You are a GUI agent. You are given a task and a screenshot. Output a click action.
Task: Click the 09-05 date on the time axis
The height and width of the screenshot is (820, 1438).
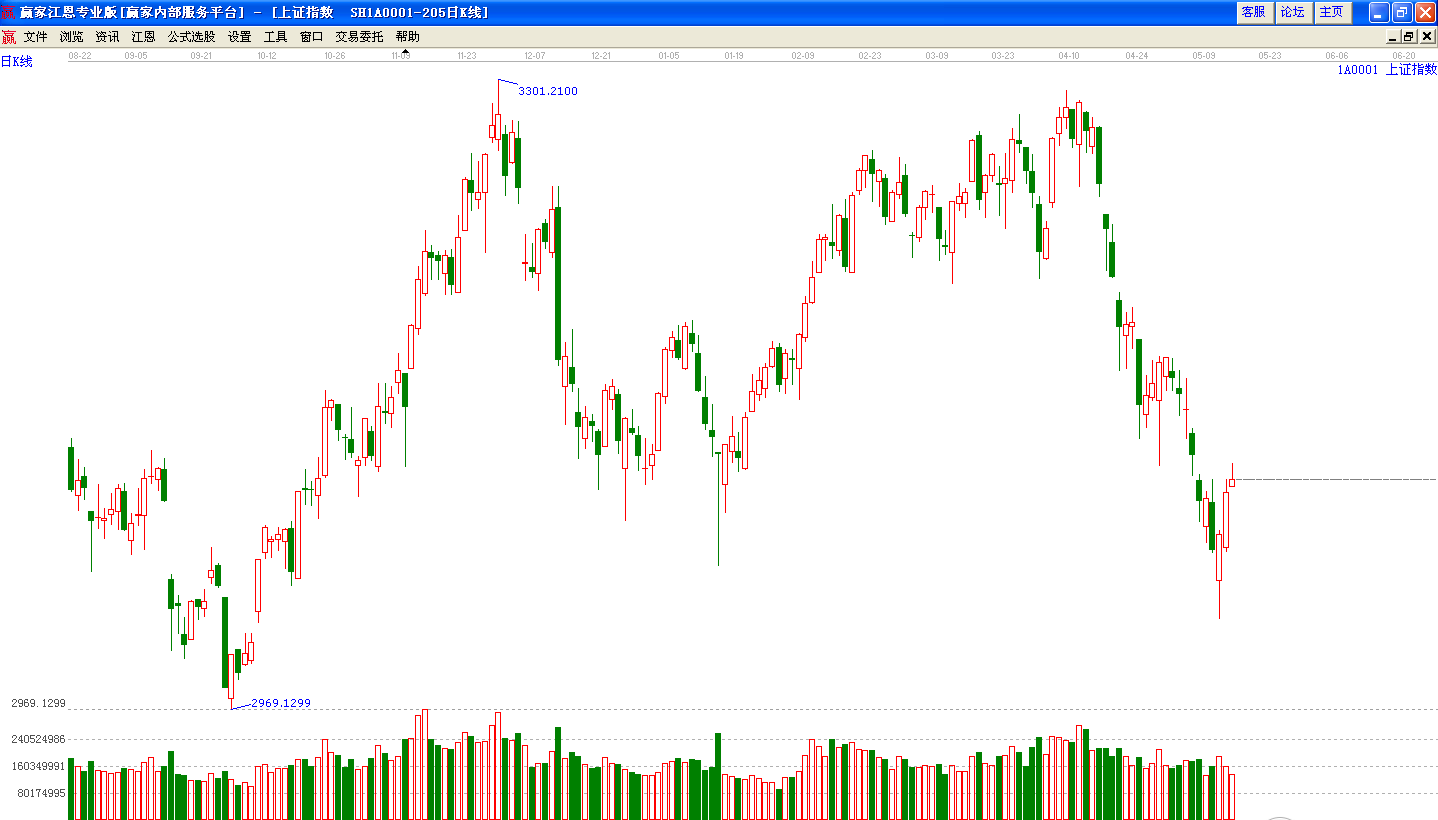(x=136, y=56)
